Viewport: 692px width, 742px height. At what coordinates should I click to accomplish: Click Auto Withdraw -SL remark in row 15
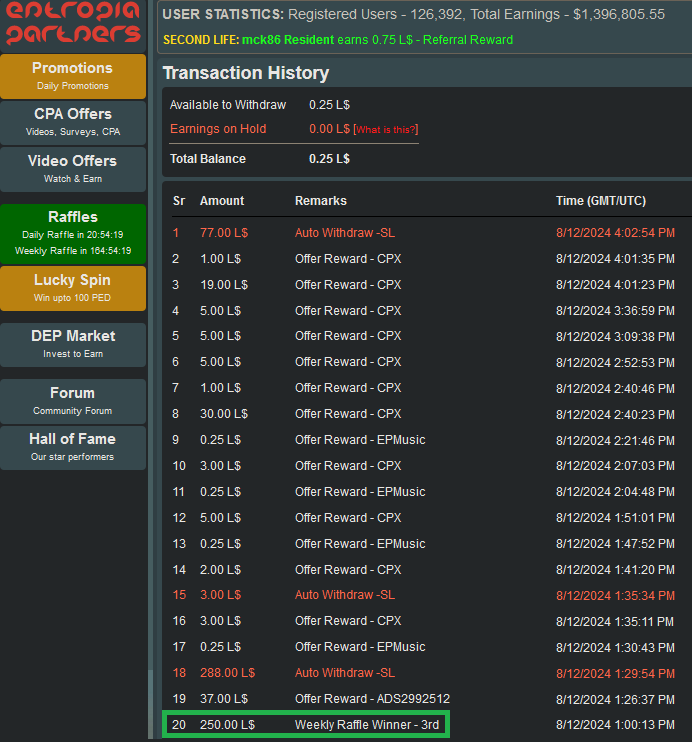345,595
